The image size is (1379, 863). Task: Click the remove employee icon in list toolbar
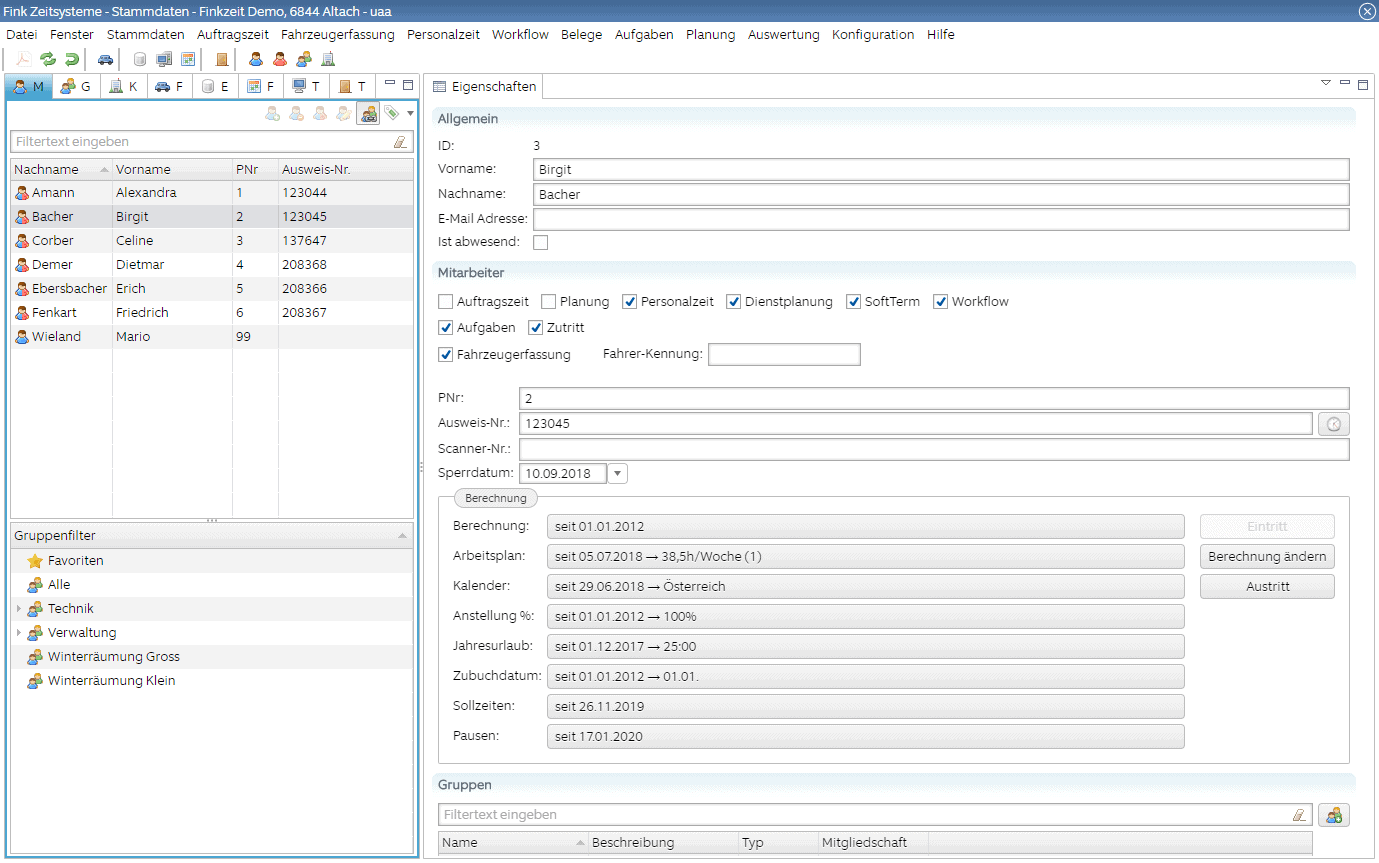[x=296, y=114]
